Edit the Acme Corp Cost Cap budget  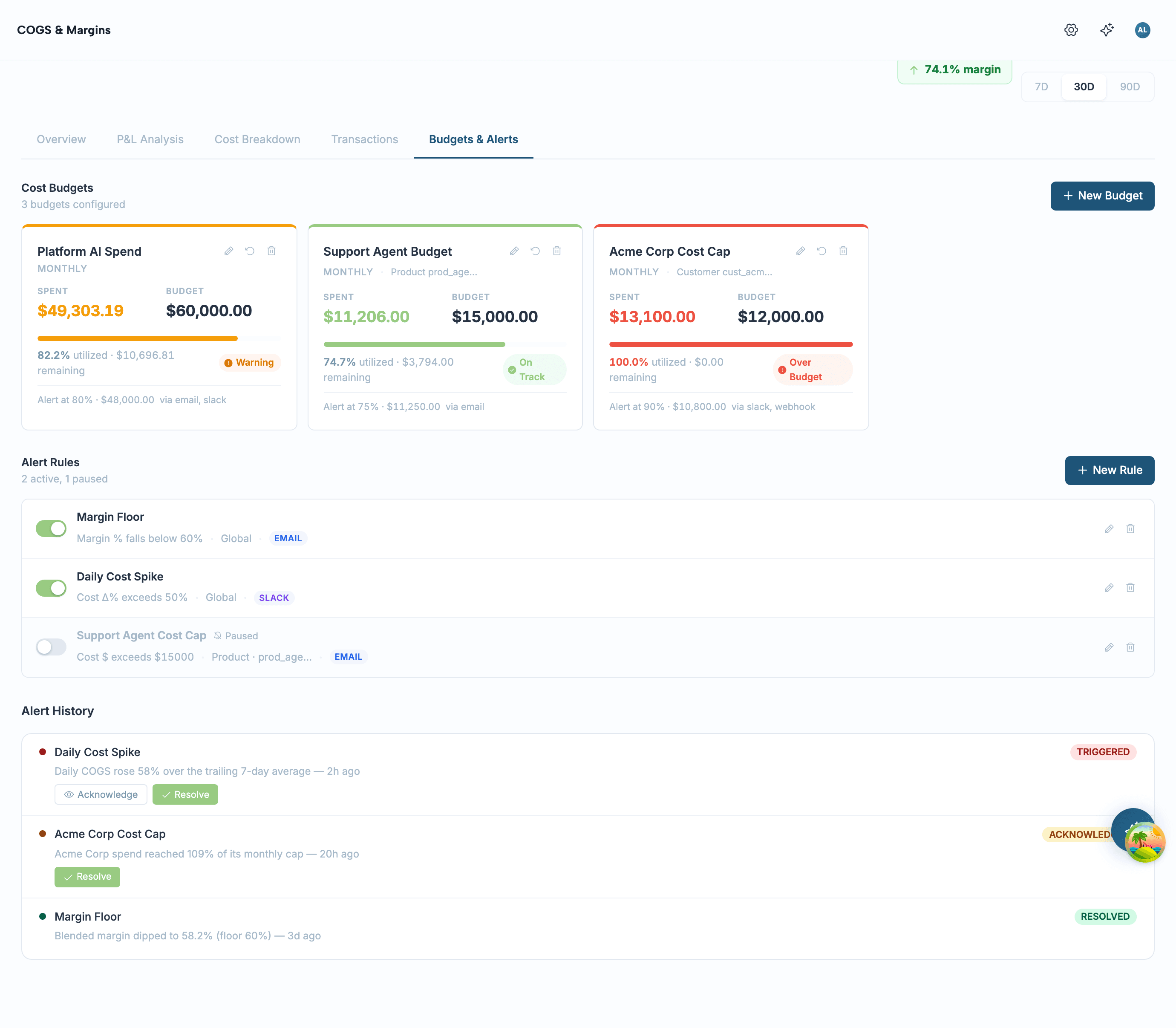[800, 251]
